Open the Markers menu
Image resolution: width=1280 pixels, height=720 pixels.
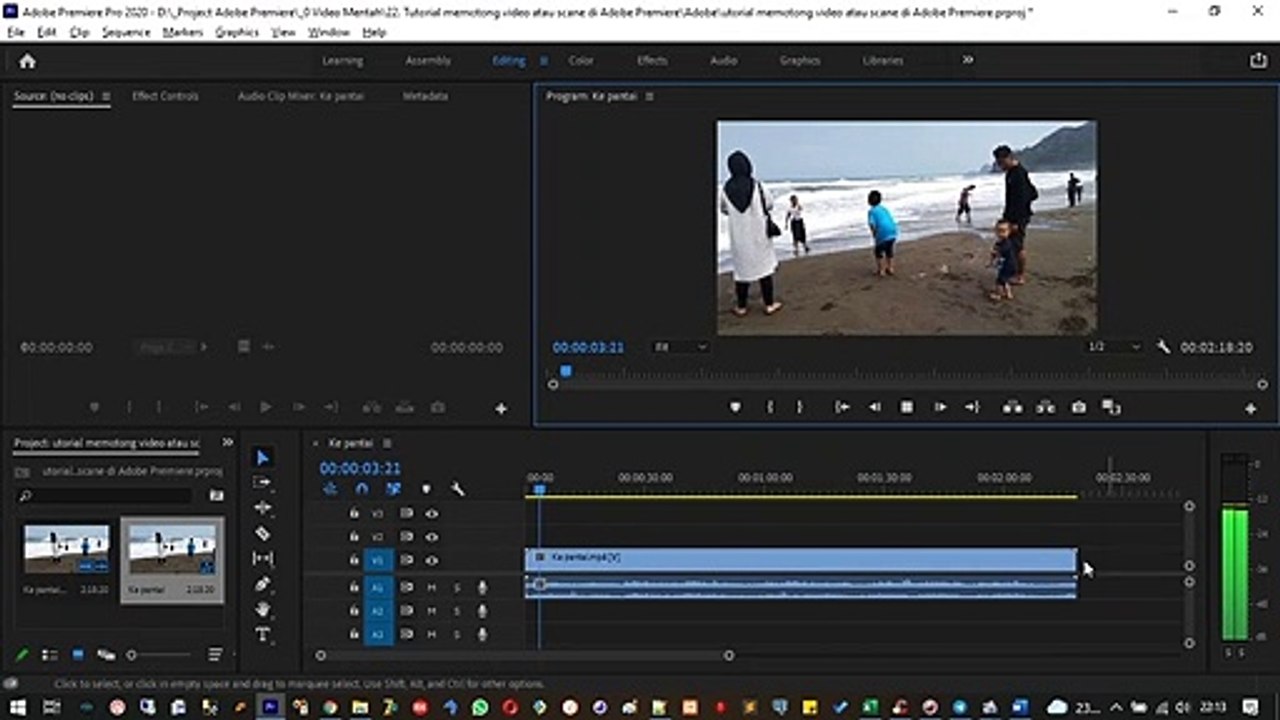[x=182, y=32]
